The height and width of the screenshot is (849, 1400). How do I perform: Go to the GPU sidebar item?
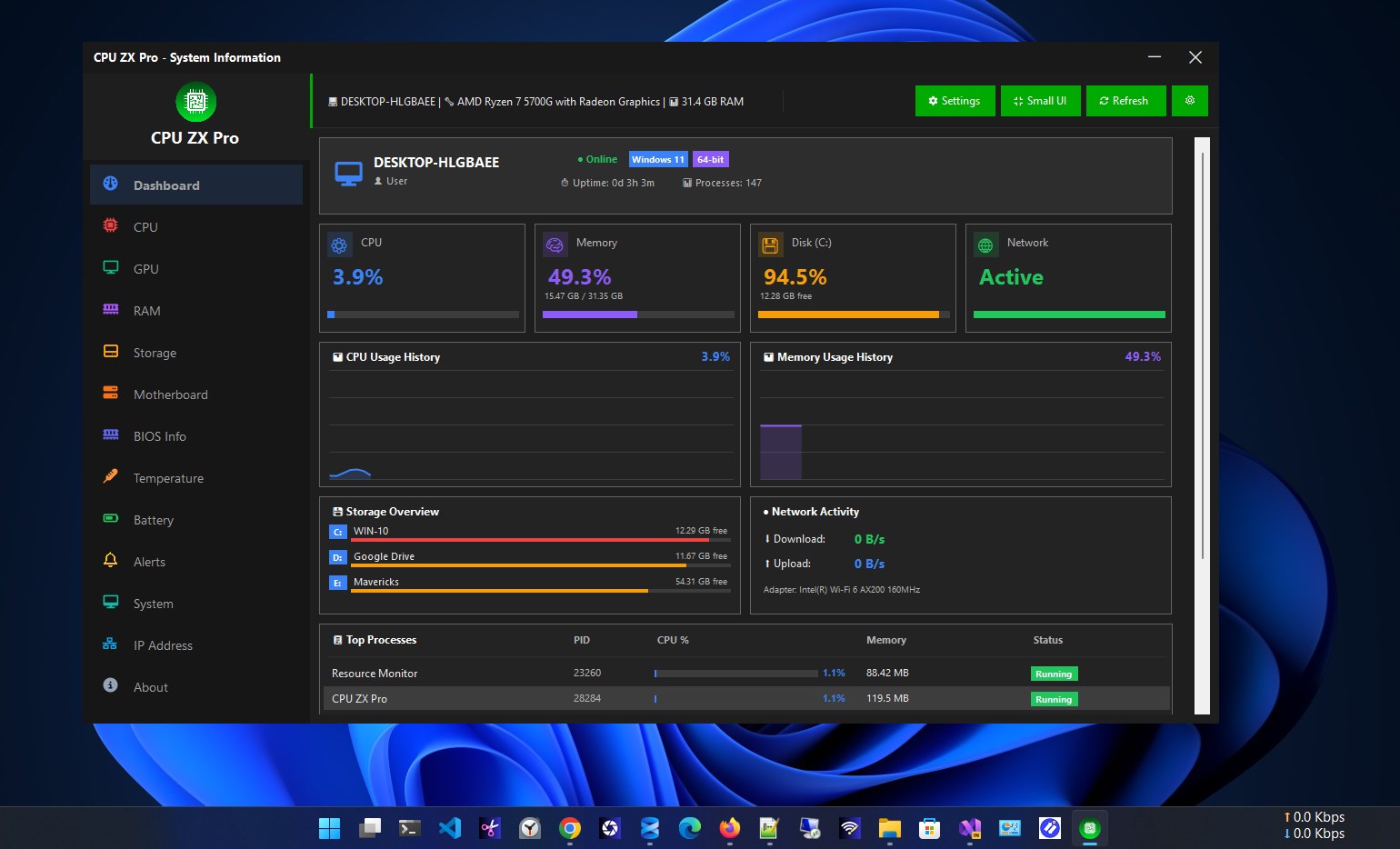click(x=196, y=268)
